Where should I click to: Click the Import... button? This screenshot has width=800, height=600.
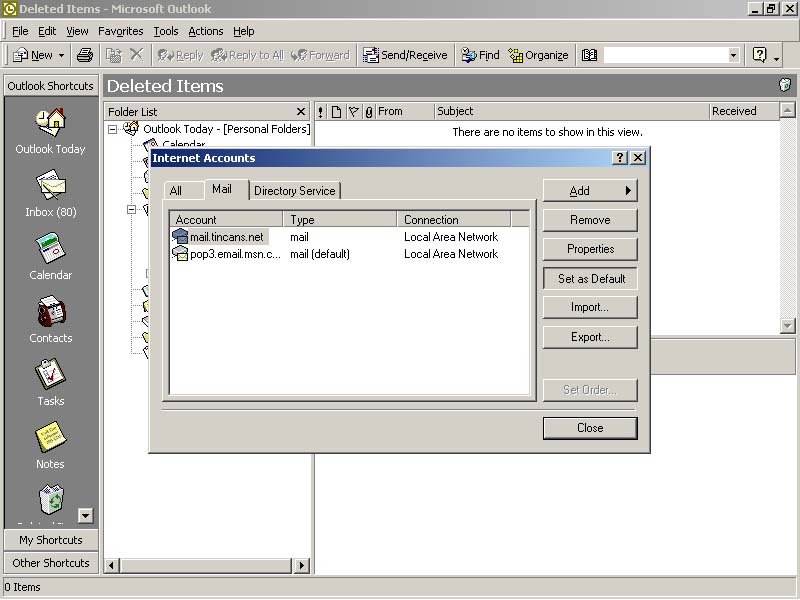tap(590, 307)
